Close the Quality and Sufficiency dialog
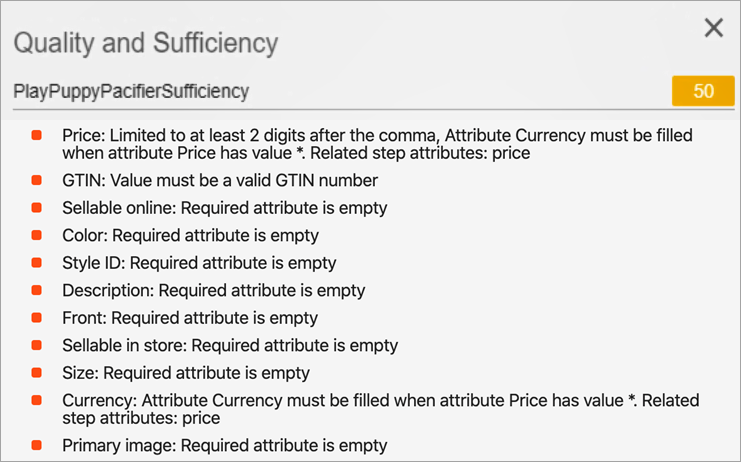 [x=713, y=28]
